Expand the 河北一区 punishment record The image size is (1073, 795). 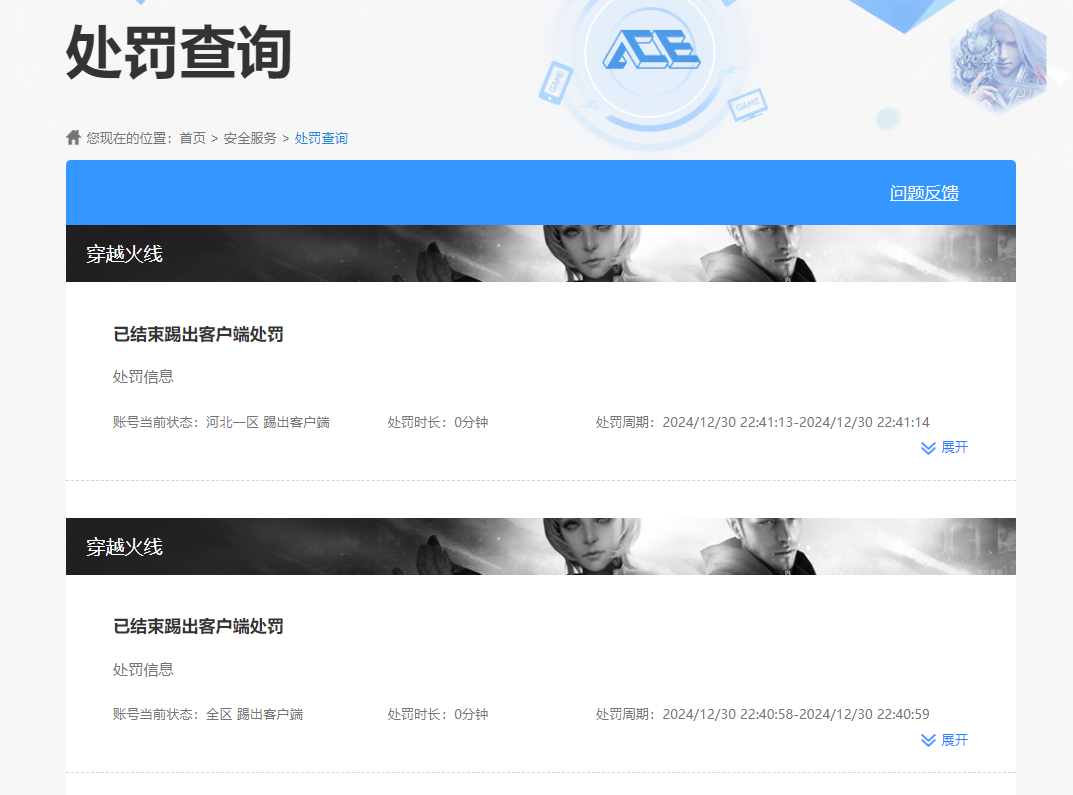[x=944, y=447]
